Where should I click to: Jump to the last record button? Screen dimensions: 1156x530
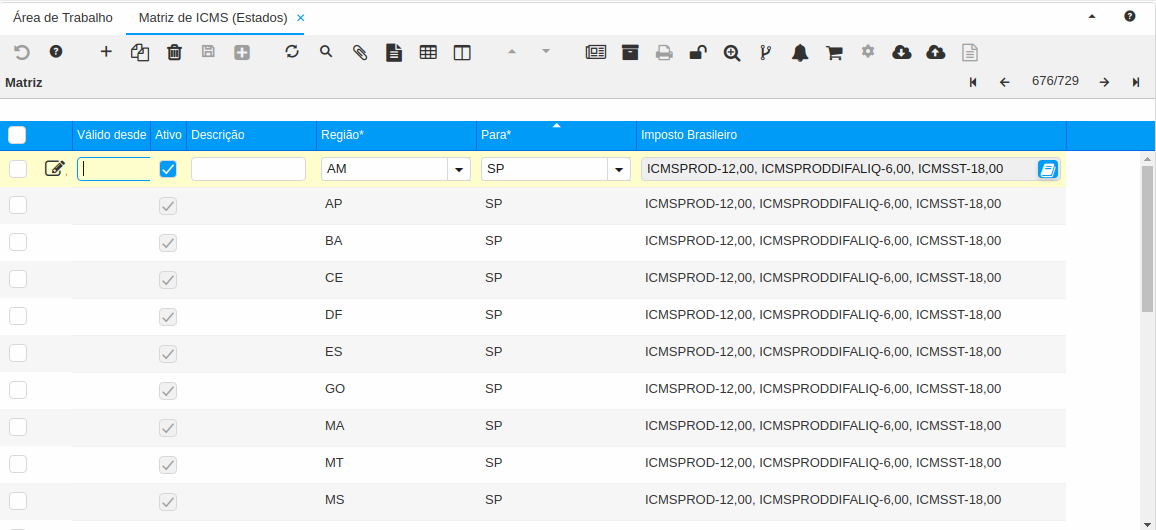(x=1136, y=82)
